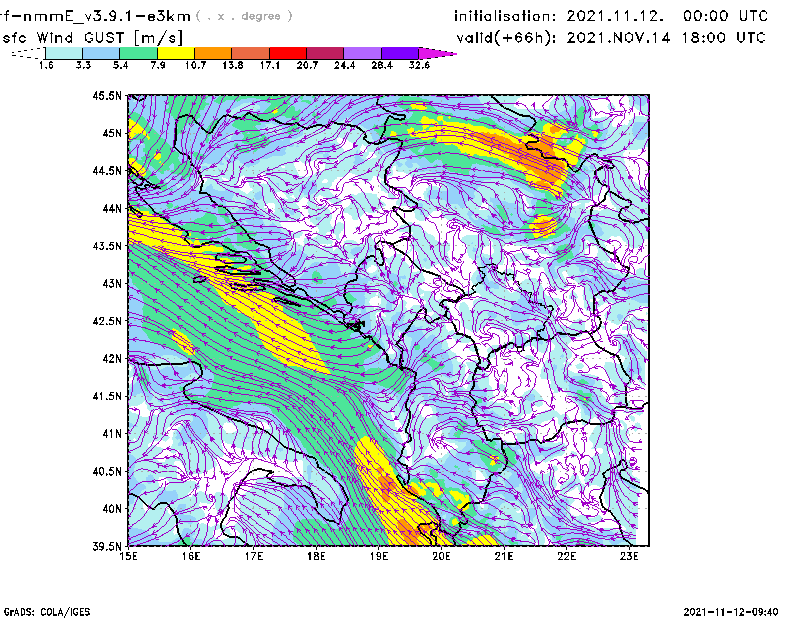Click the legend value 13.8

point(233,65)
